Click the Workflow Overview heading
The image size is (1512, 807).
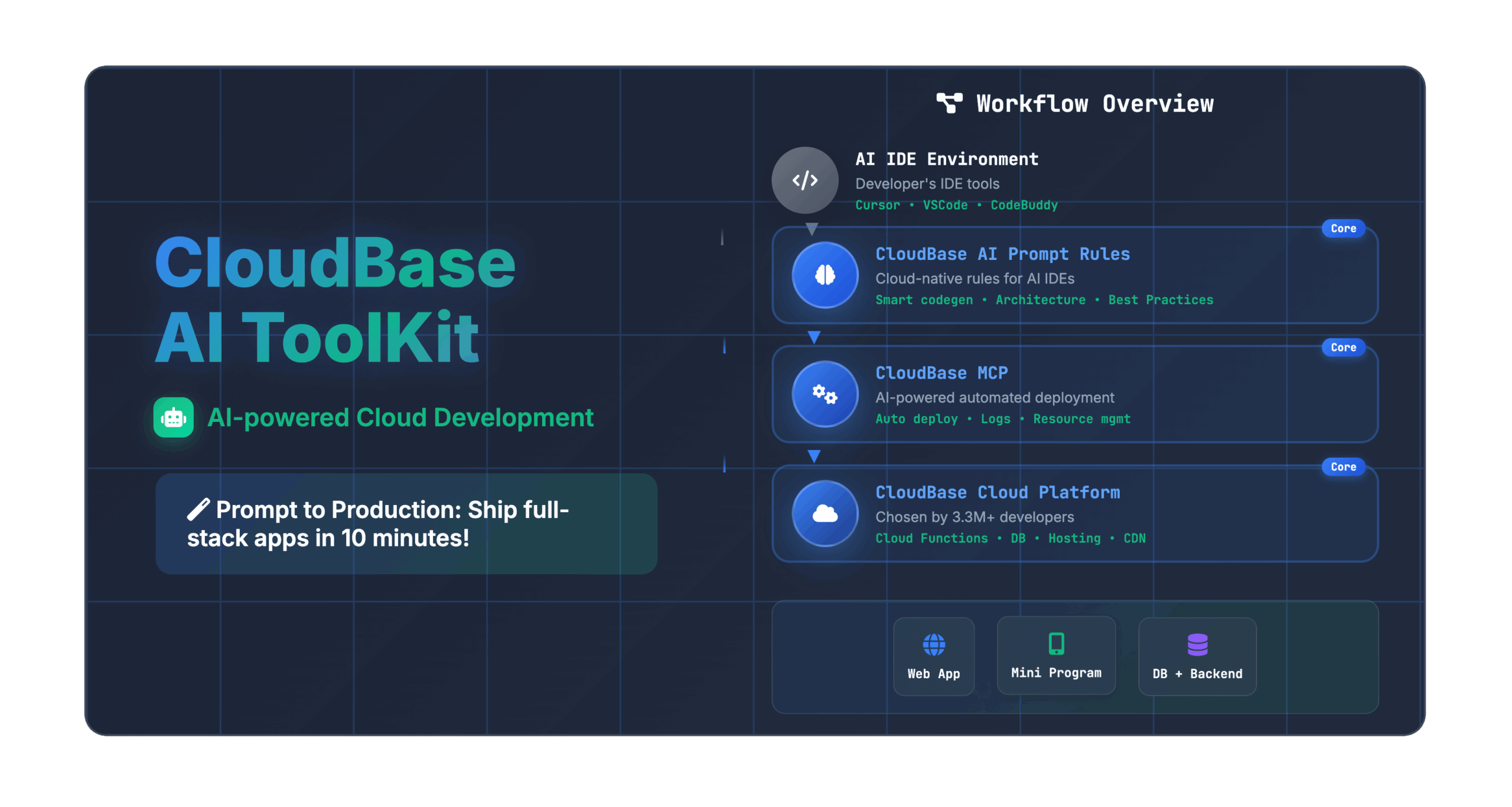(x=1094, y=103)
